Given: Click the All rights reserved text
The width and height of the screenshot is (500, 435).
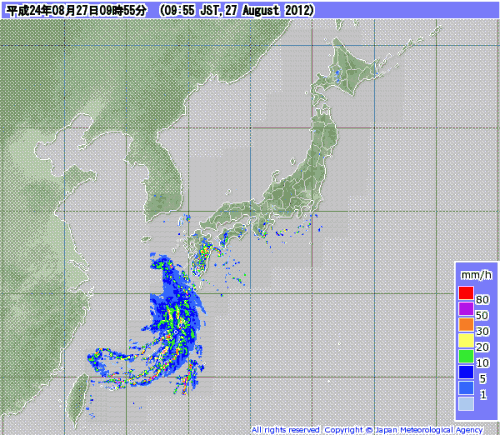Looking at the screenshot, I should (285, 430).
